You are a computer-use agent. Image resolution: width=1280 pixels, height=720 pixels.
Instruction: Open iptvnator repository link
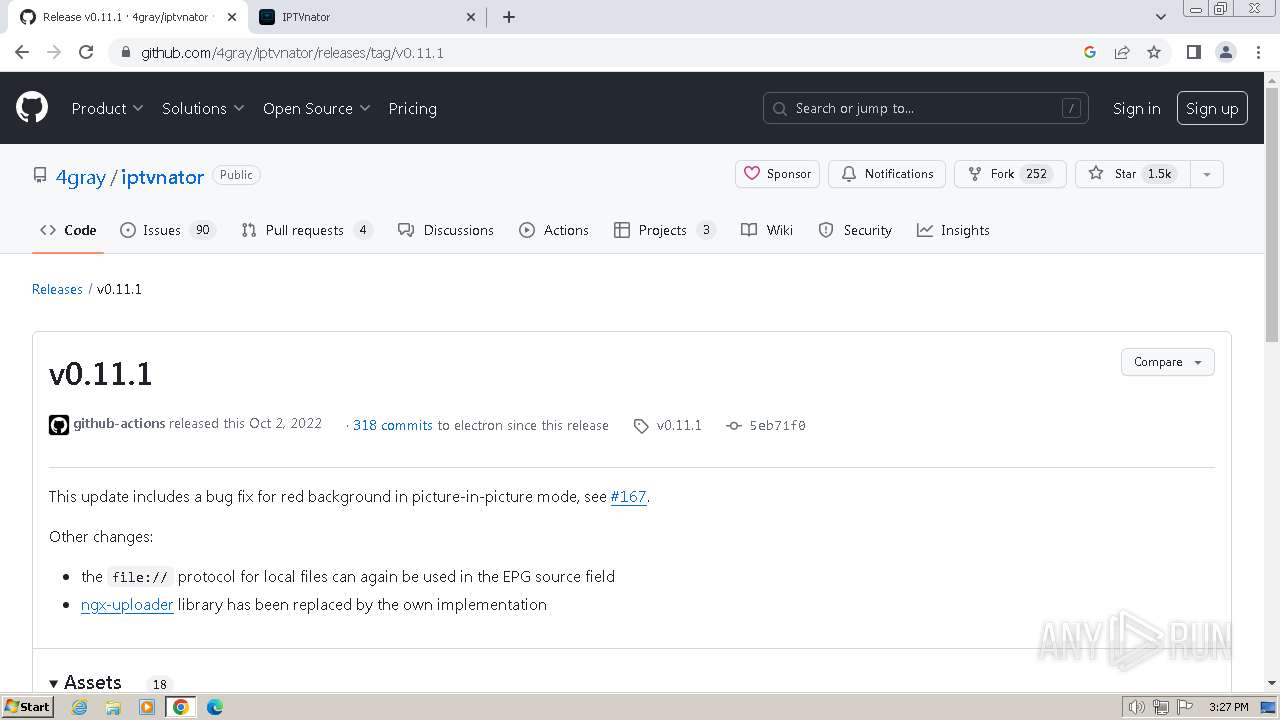point(162,176)
